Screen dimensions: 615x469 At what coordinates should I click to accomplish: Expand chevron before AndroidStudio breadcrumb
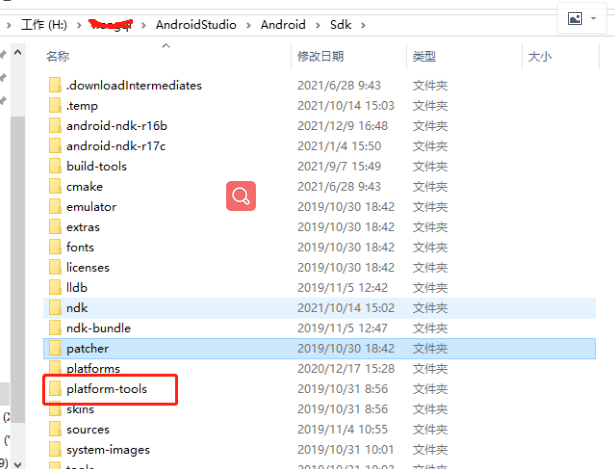(144, 25)
